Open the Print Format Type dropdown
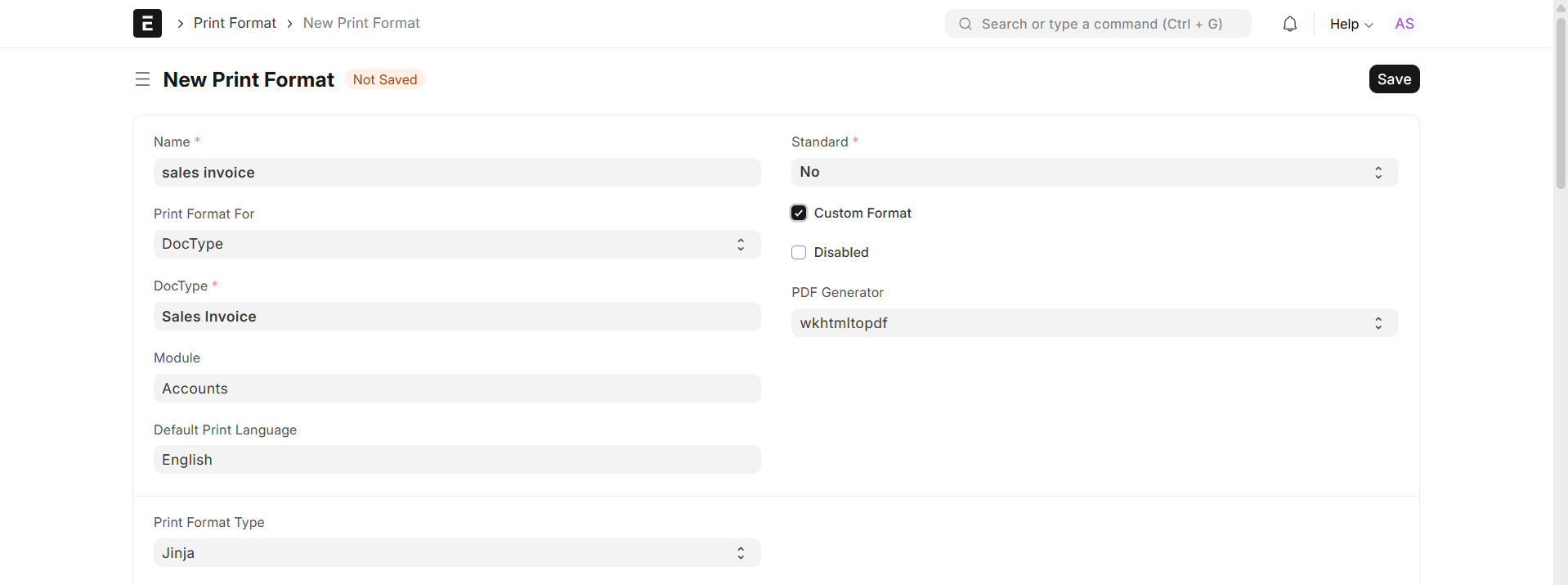The image size is (1568, 585). pyautogui.click(x=456, y=553)
